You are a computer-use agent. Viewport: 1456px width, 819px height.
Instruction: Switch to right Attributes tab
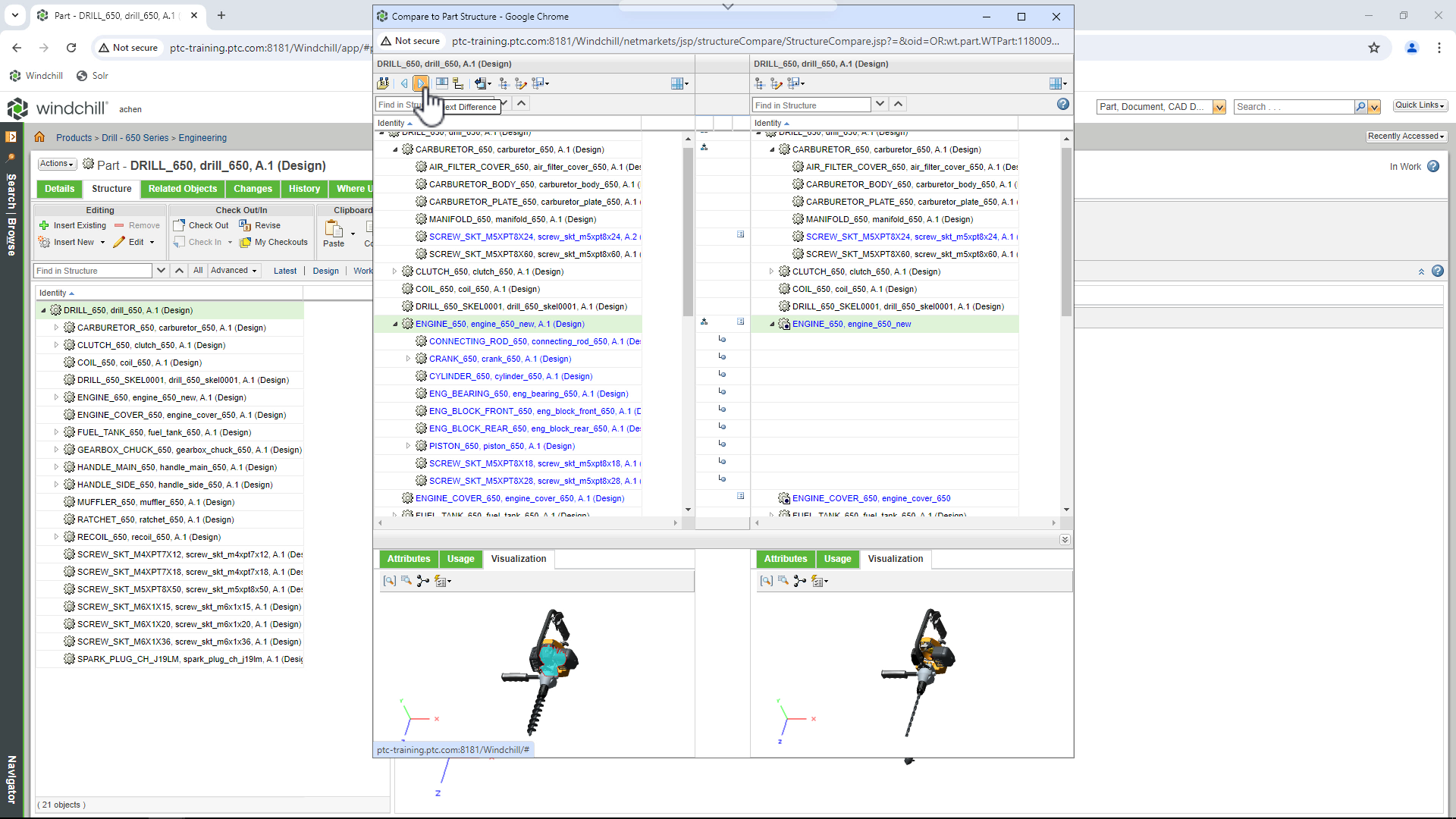click(786, 559)
